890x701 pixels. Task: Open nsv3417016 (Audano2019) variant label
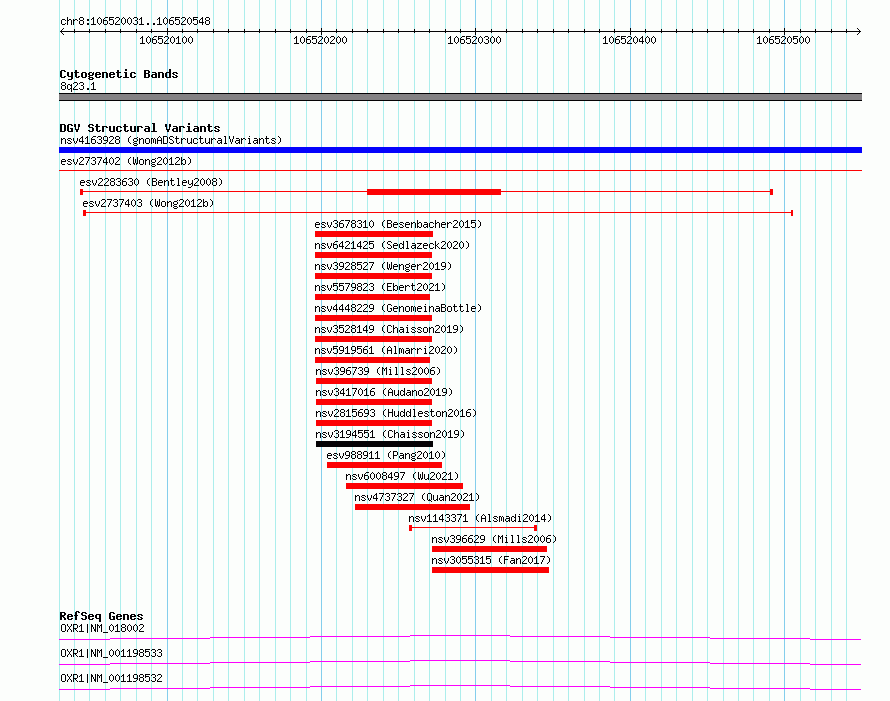click(384, 392)
